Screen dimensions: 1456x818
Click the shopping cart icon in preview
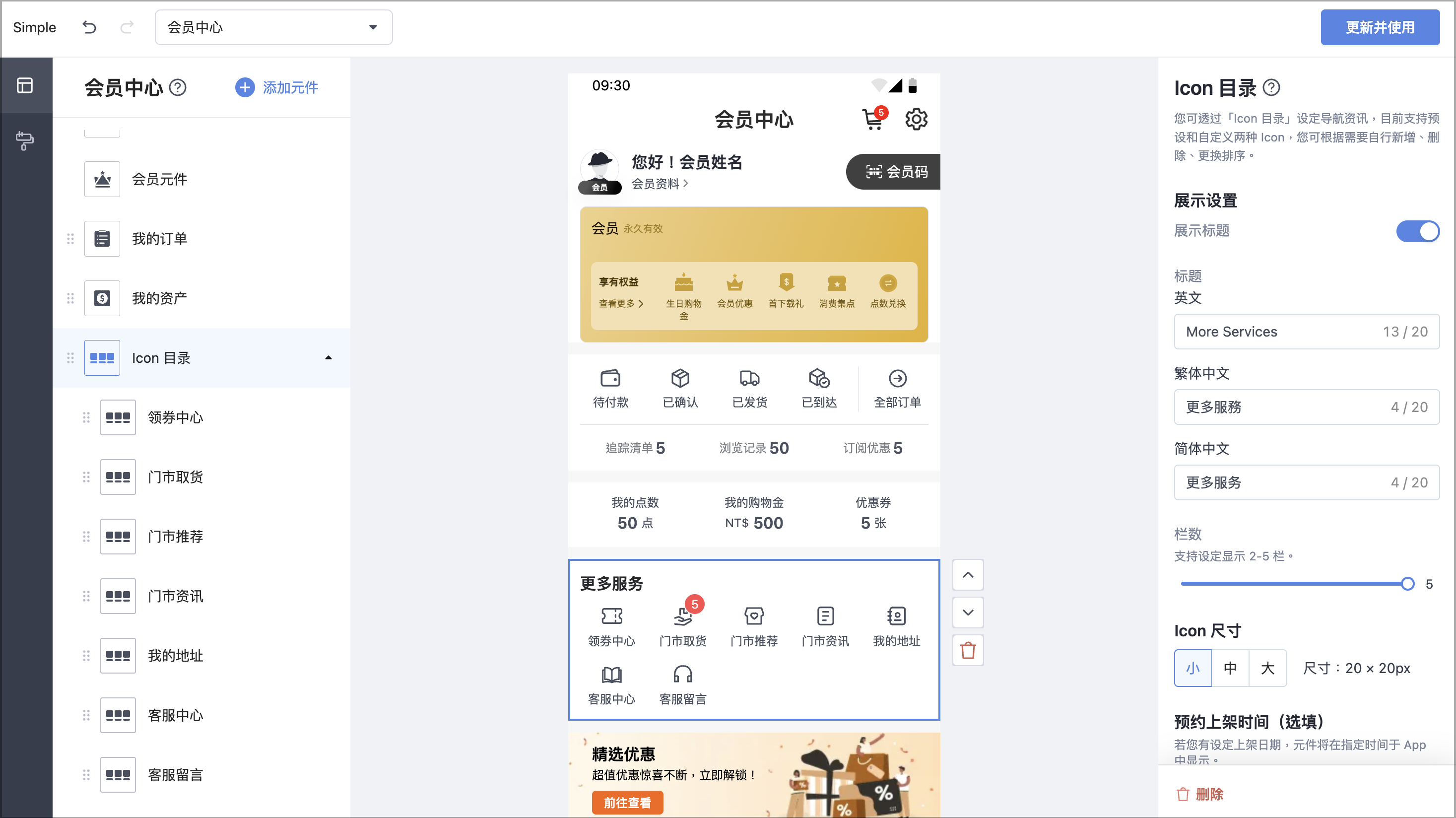(x=873, y=119)
